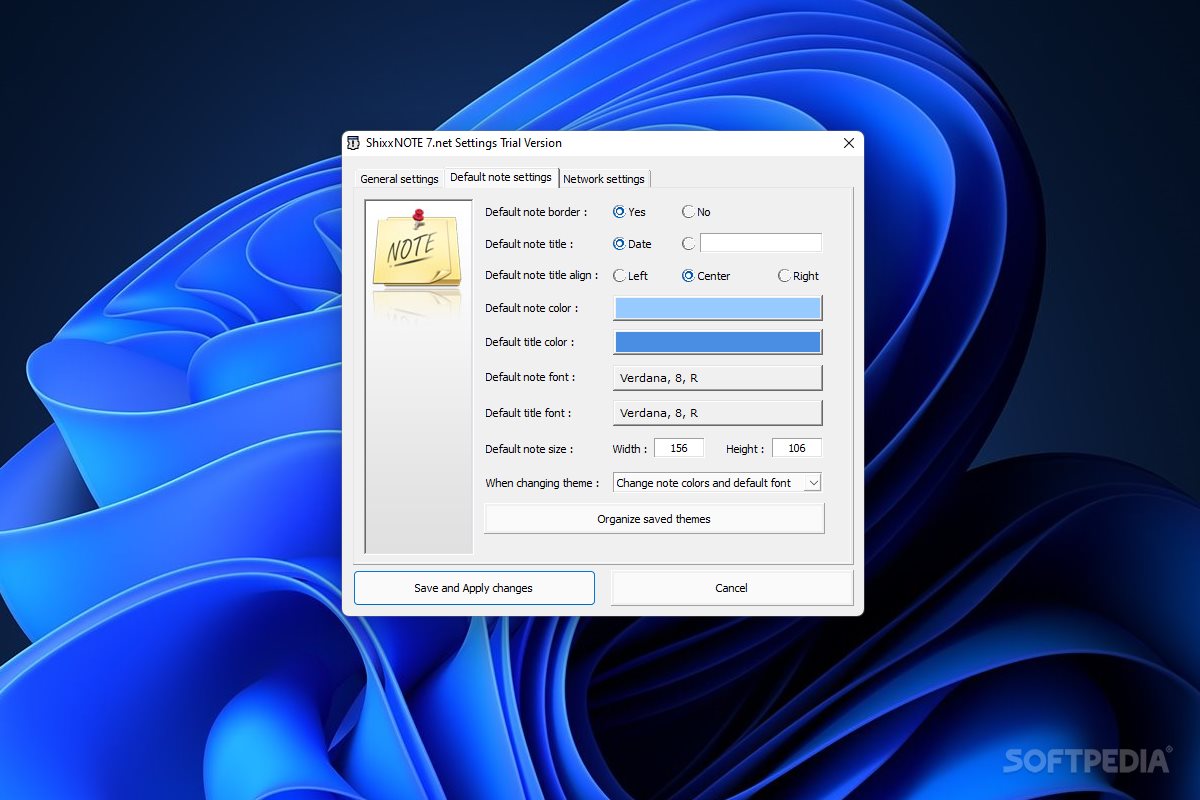Switch to Network settings tab

(x=604, y=179)
